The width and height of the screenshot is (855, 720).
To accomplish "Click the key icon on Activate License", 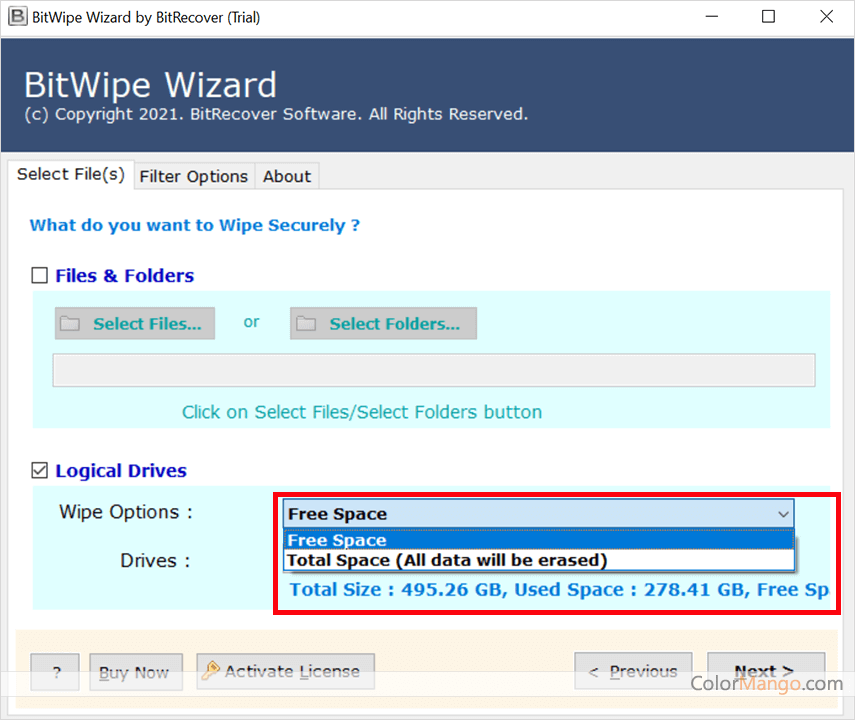I will pyautogui.click(x=210, y=670).
